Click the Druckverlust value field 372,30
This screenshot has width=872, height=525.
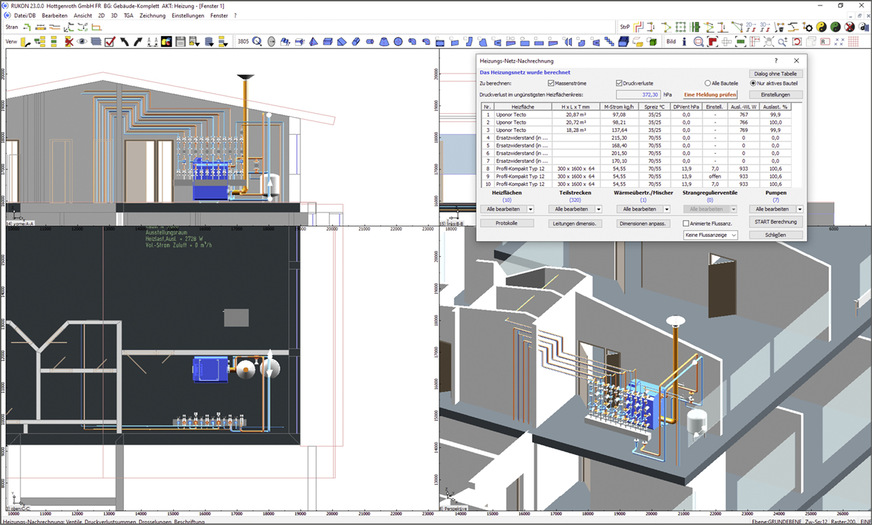(638, 95)
